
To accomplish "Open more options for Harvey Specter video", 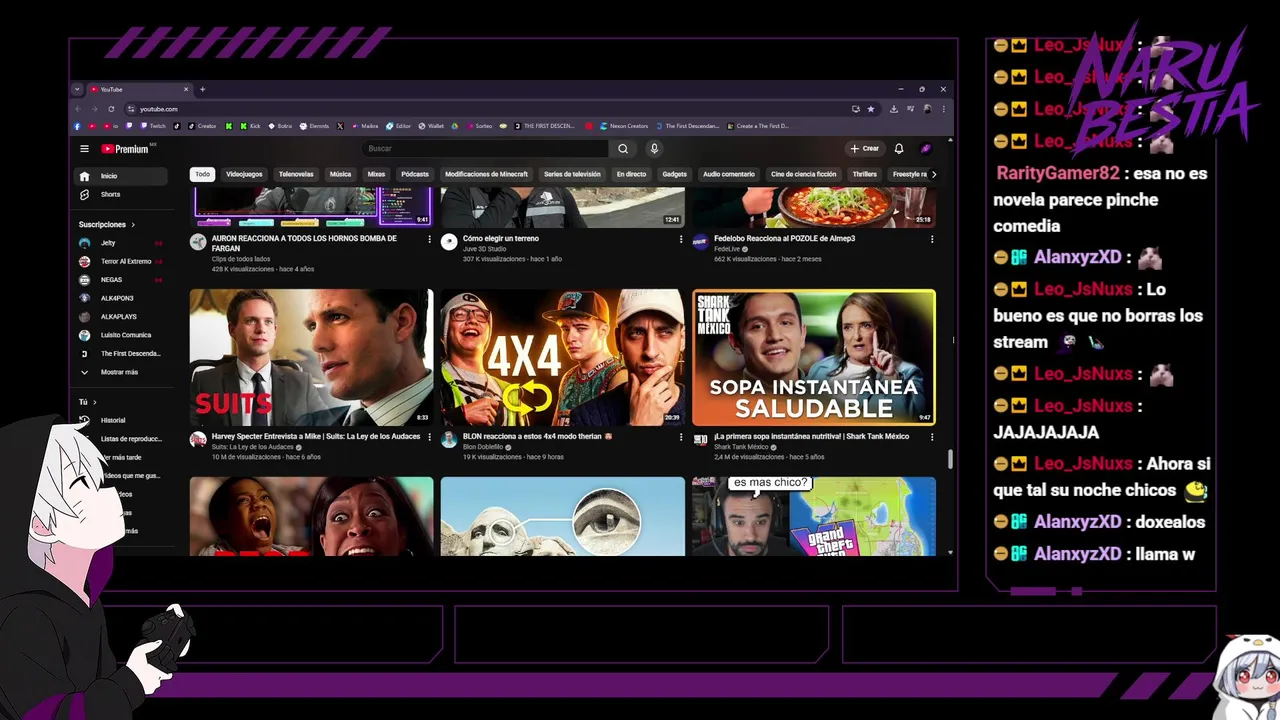I will 430,437.
